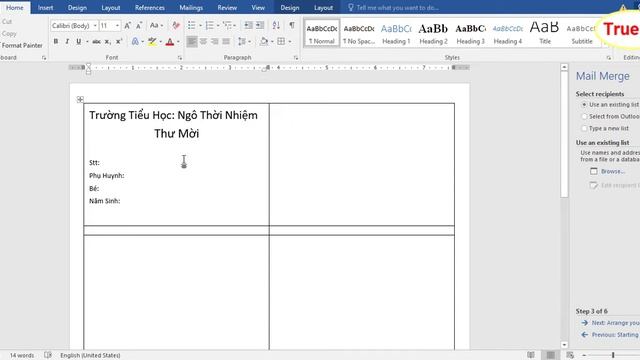Decrease font size with Shrink Font
The height and width of the screenshot is (360, 640).
(139, 26)
